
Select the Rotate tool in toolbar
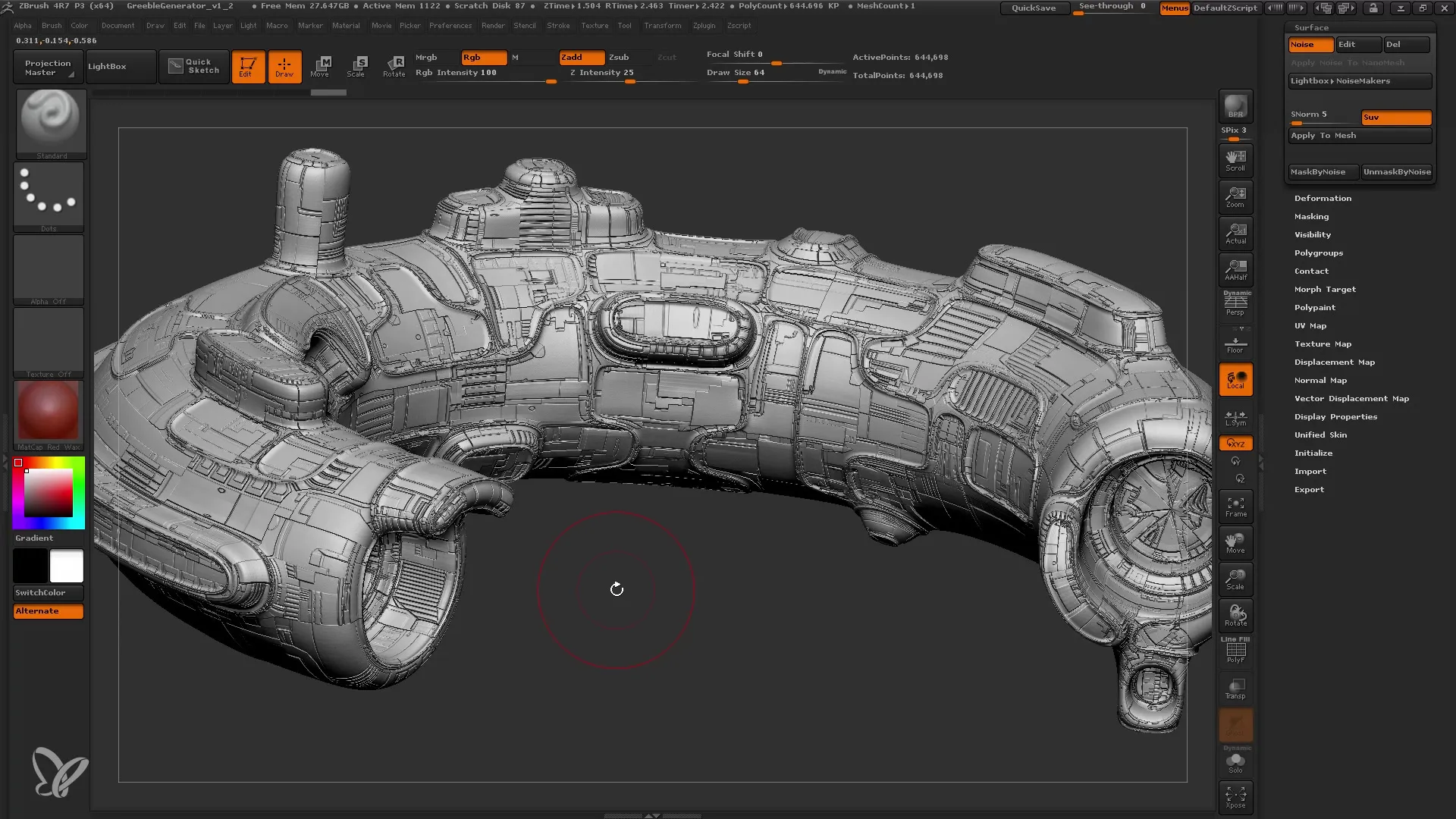394,66
